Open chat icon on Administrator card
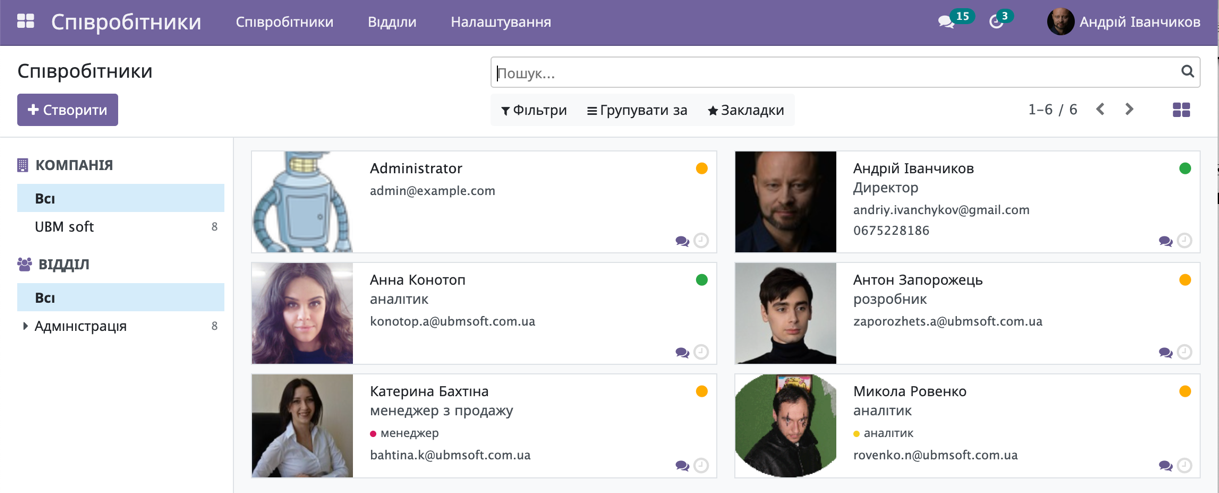1219x493 pixels. (682, 241)
